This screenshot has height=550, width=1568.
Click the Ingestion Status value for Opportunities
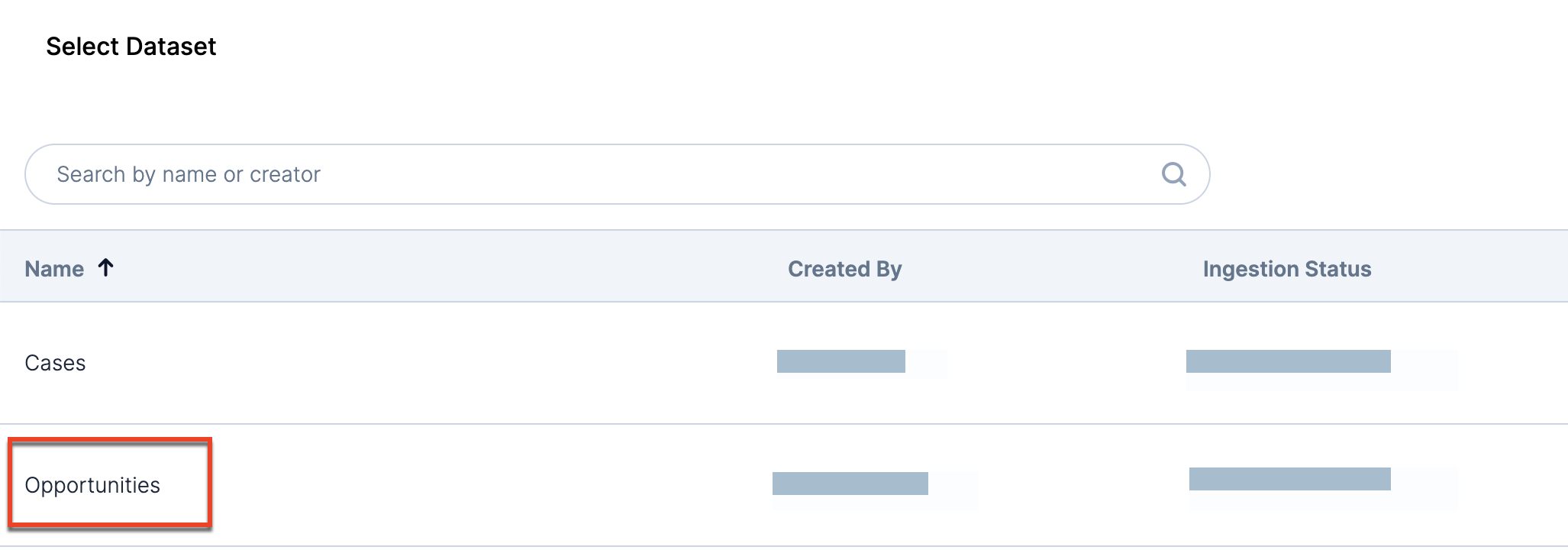(x=1289, y=479)
